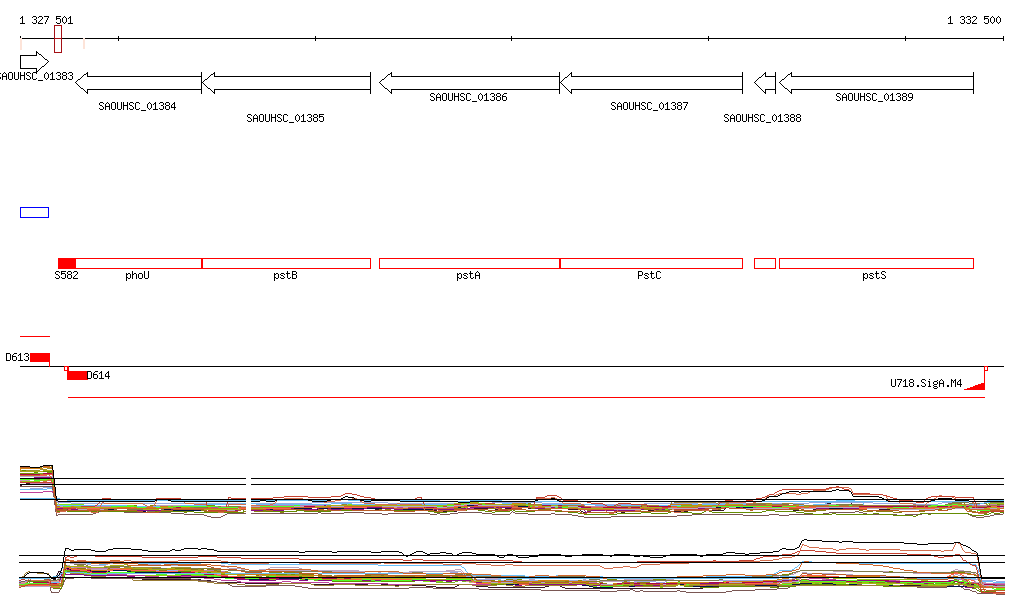Click the pstB label text
1024x611 pixels.
point(285,275)
